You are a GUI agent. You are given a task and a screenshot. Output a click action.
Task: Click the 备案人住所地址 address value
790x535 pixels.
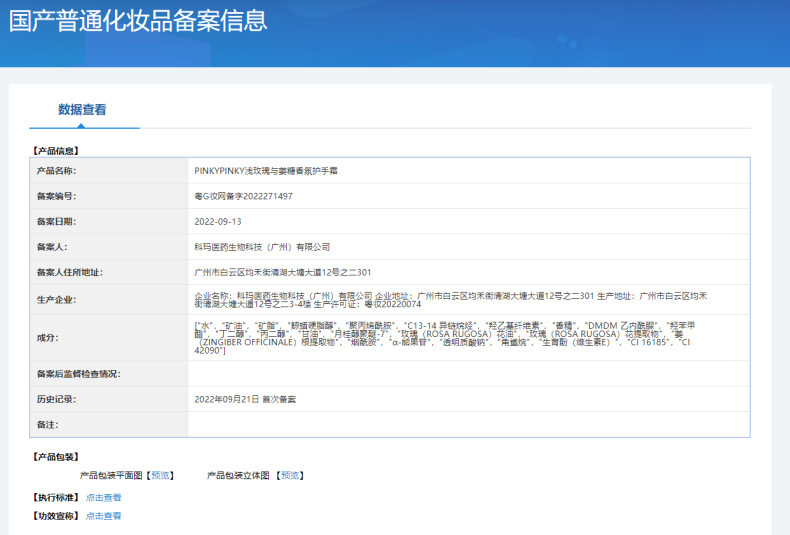coord(282,272)
